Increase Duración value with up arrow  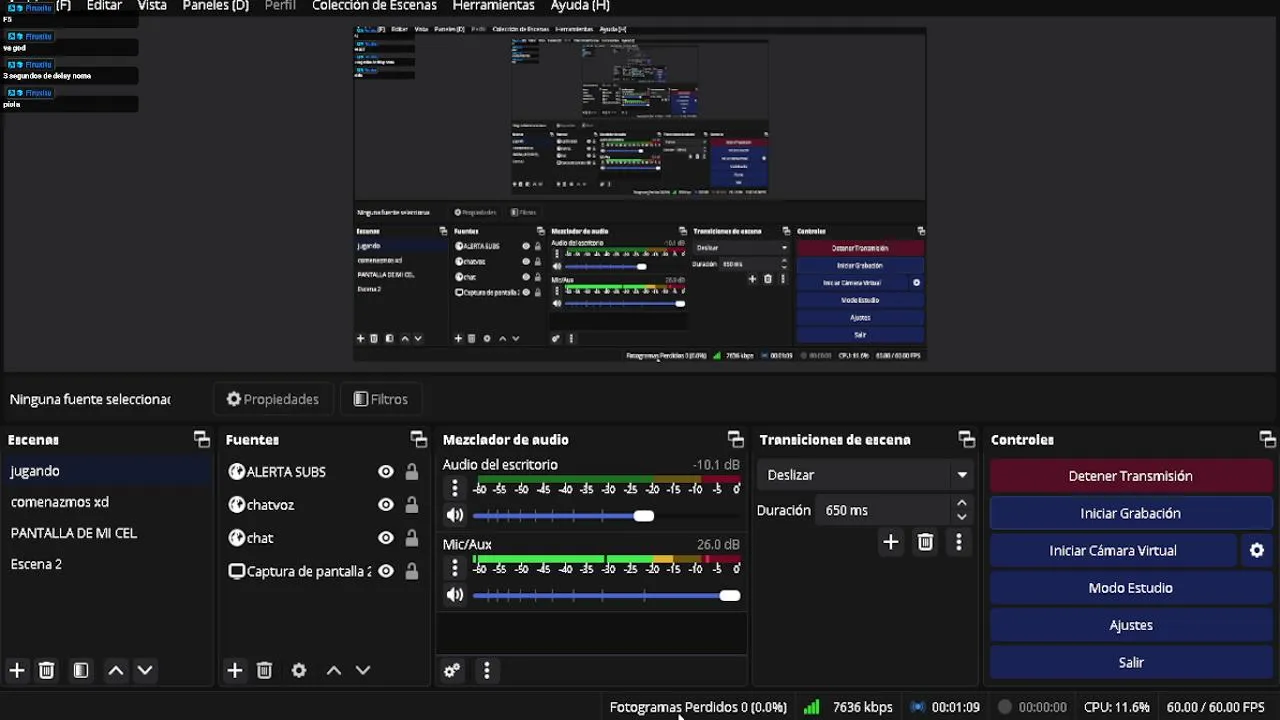point(962,503)
